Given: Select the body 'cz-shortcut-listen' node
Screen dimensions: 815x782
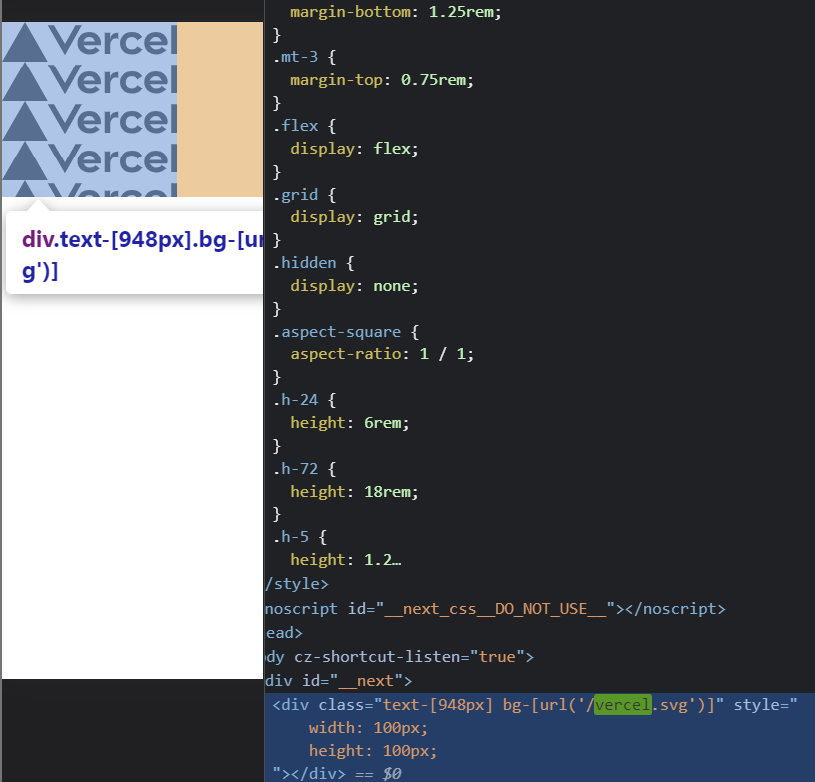Looking at the screenshot, I should [x=400, y=657].
